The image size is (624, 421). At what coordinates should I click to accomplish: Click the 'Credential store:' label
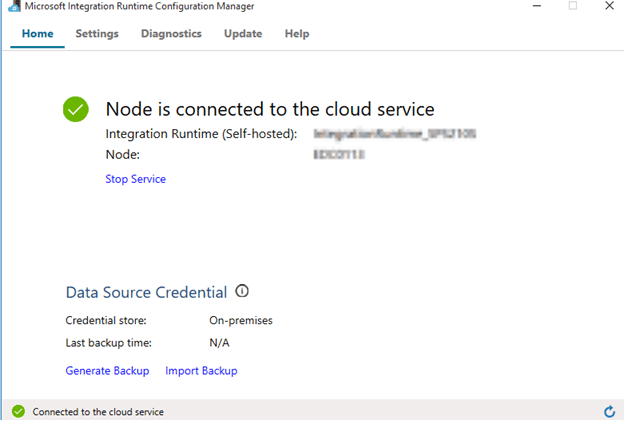click(x=106, y=320)
